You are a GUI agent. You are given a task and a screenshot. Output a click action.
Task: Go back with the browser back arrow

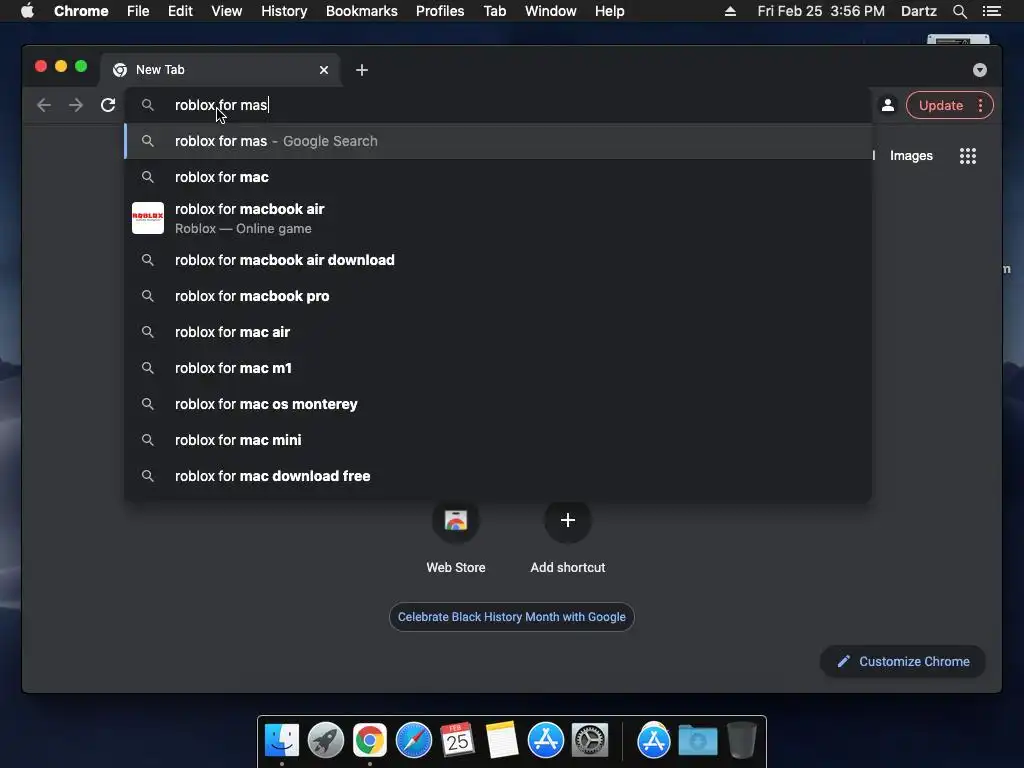point(44,105)
